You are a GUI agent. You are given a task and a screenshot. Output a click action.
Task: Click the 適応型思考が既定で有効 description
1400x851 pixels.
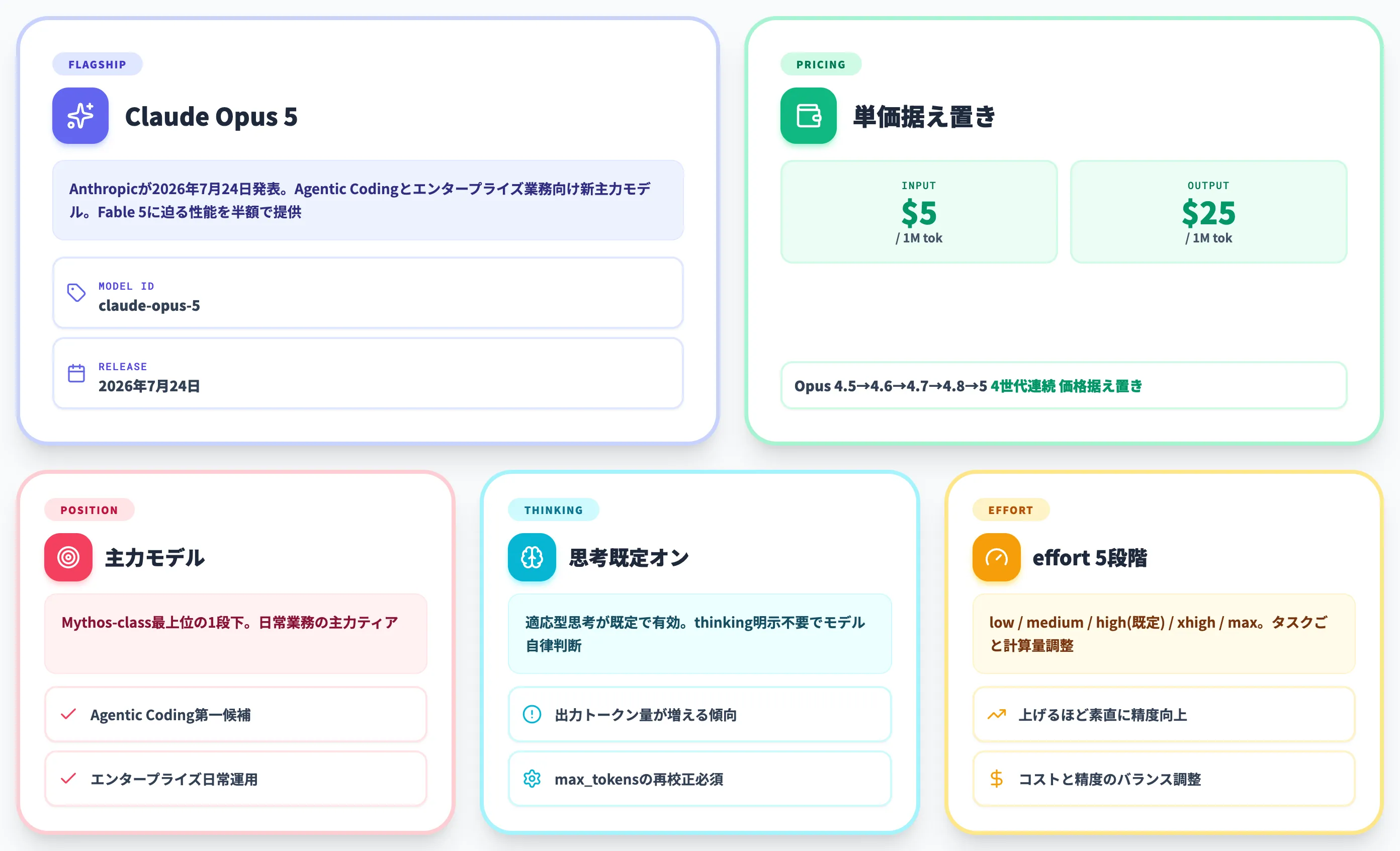pos(699,633)
